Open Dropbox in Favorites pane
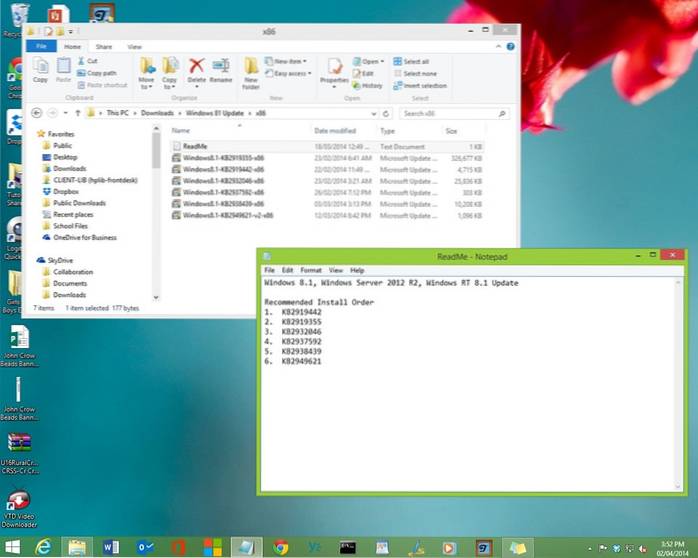 tap(61, 191)
